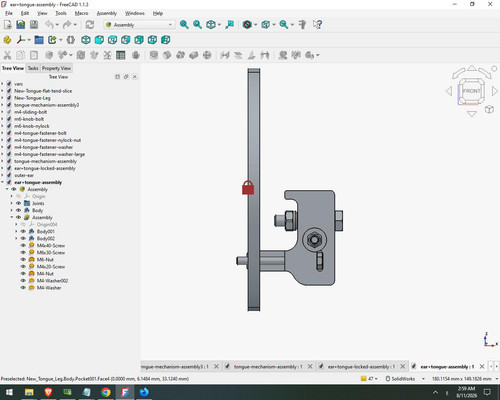Hide the M6-Nut part
The height and width of the screenshot is (400, 500).
[23, 259]
